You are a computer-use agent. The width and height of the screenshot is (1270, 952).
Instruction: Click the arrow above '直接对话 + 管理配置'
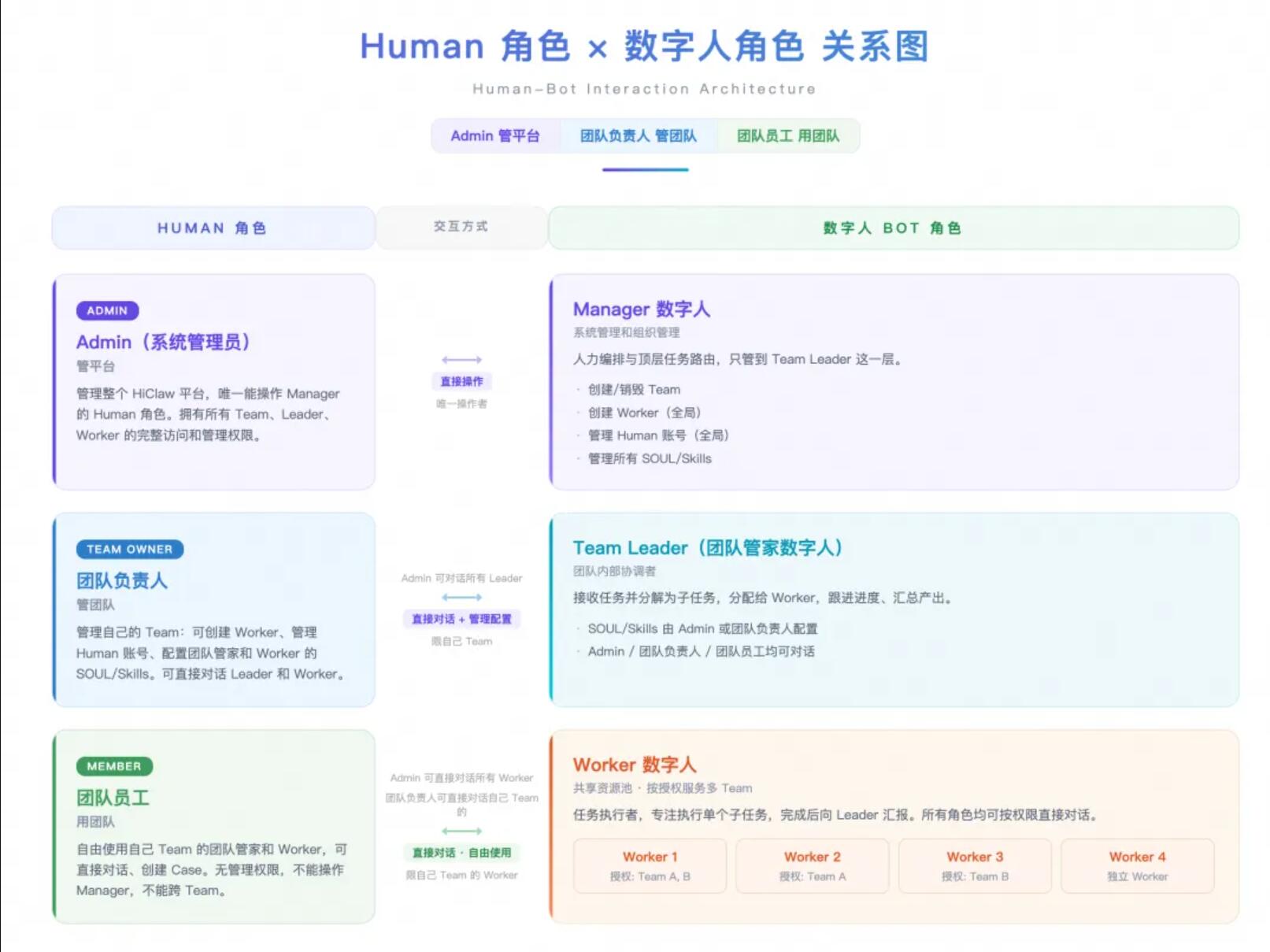(462, 598)
